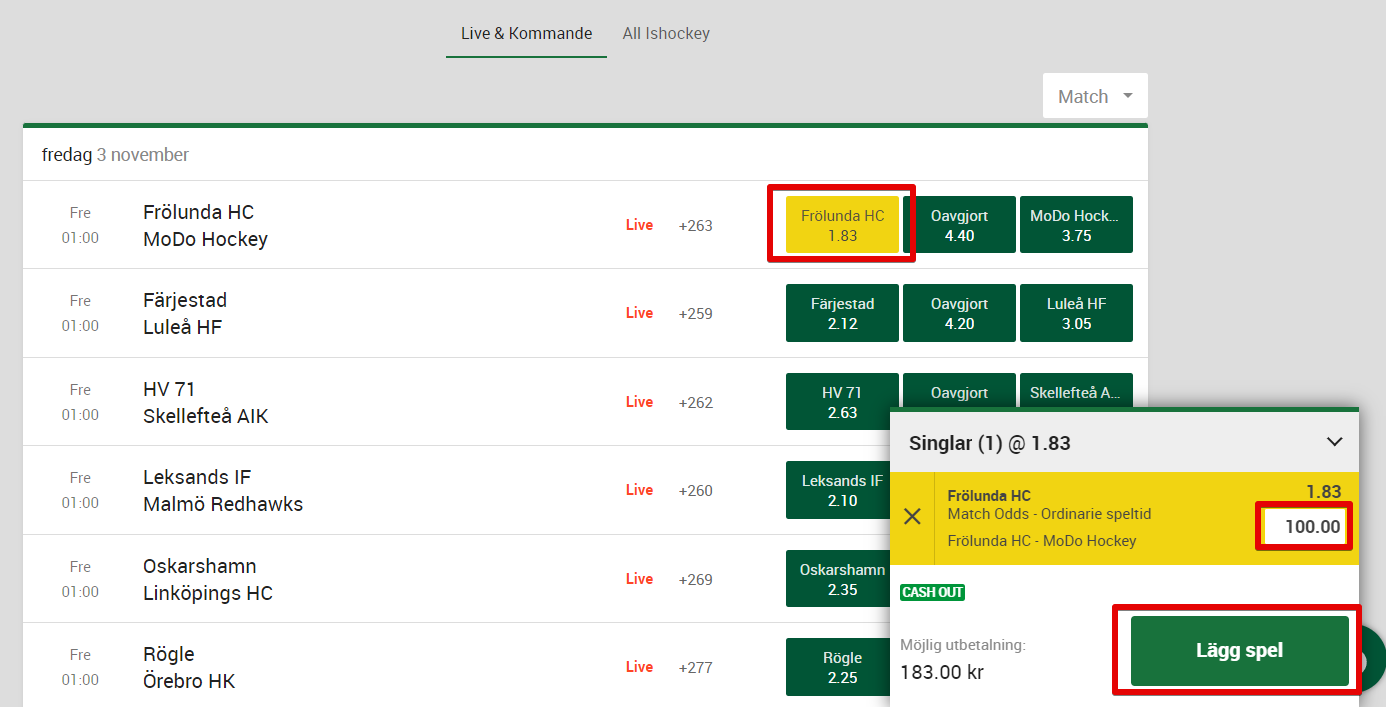1386x707 pixels.
Task: Open the HV 71 vs Skellefteå AIK match
Action: pos(206,402)
